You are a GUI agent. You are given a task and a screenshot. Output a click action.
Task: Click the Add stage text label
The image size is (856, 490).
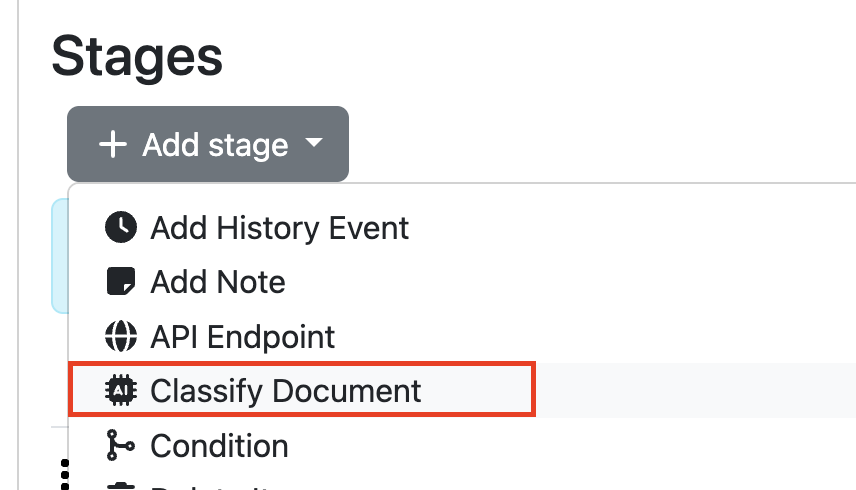215,145
